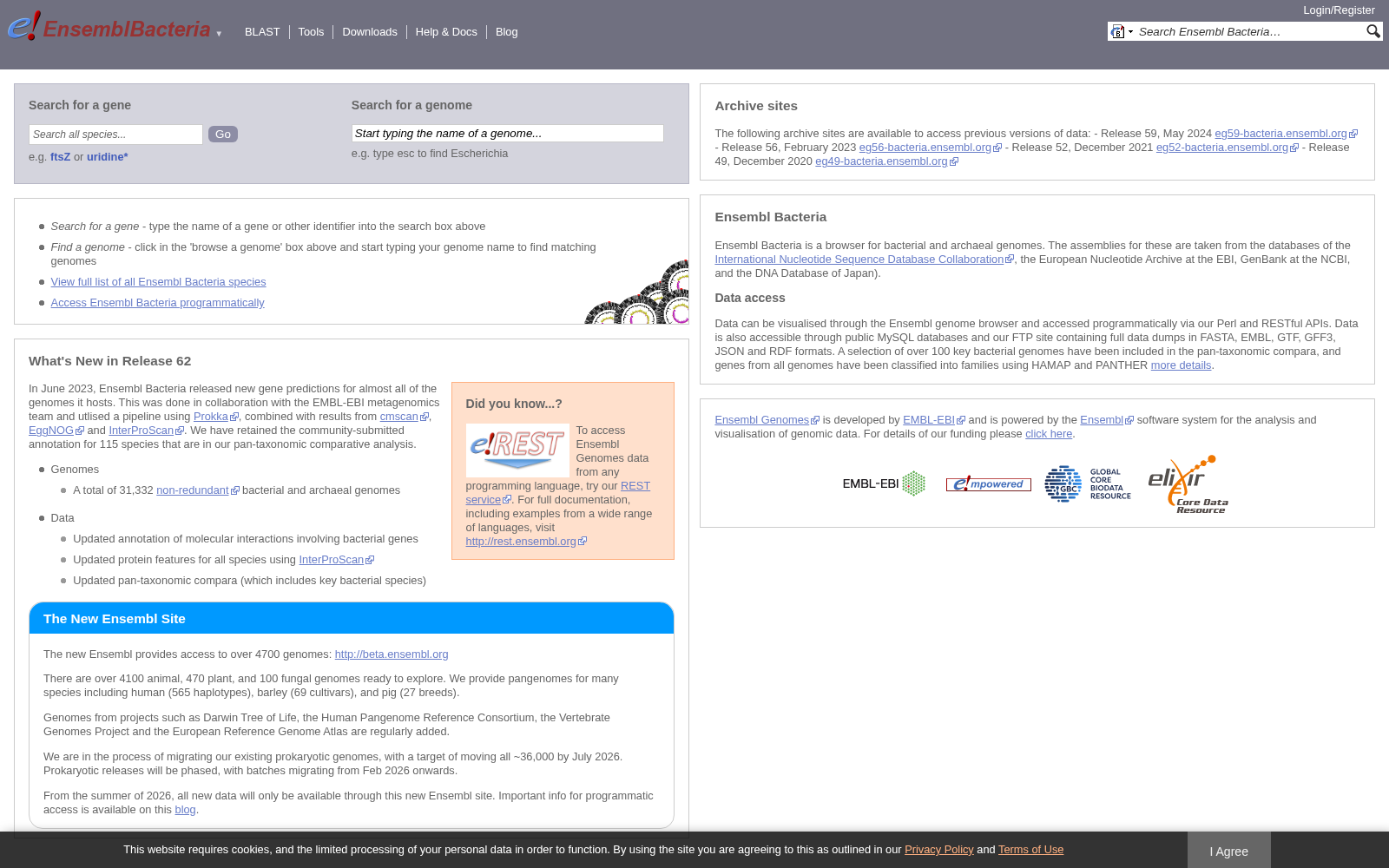The width and height of the screenshot is (1389, 868).
Task: Click the uridine* example link
Action: [107, 157]
